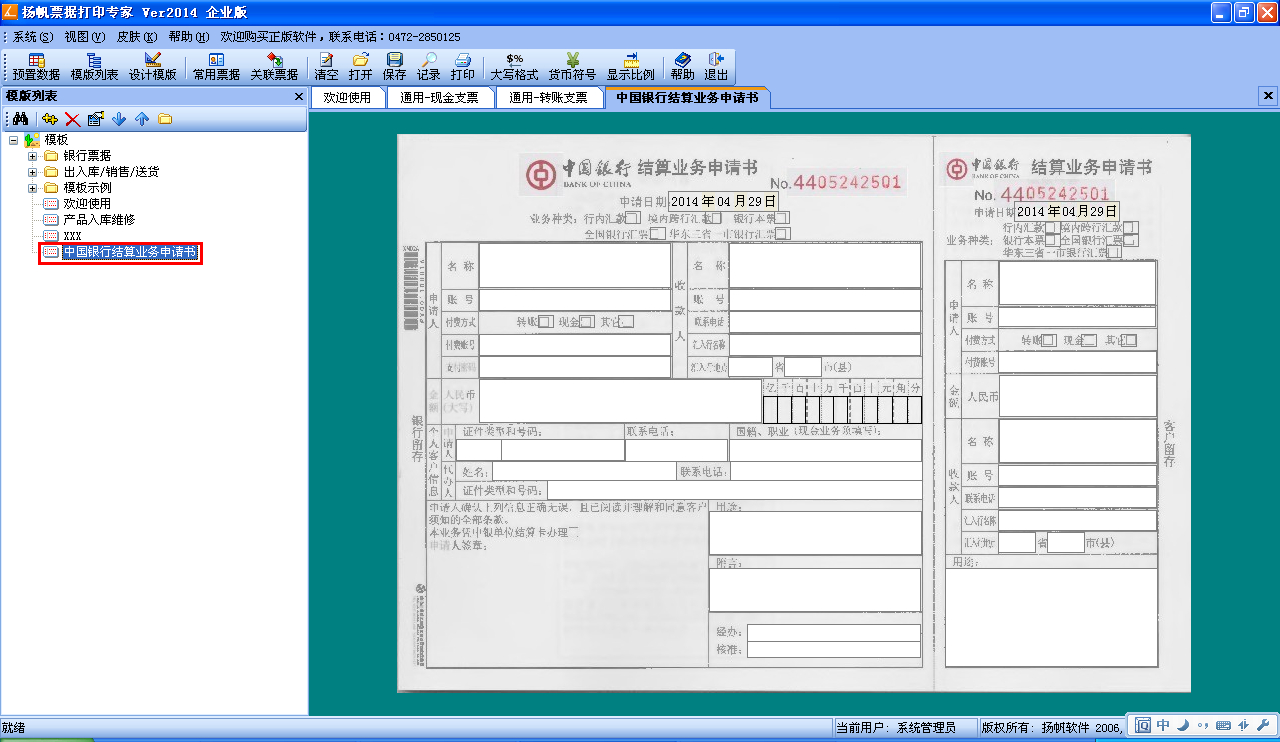Select 产品入库维修 template in tree
Viewport: 1280px width, 742px height.
click(99, 220)
